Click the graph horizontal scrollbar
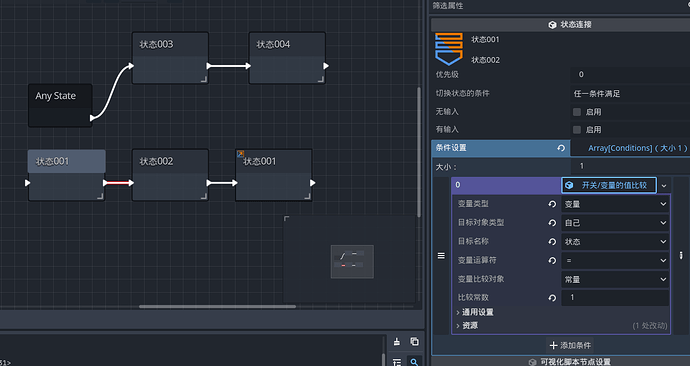 tap(217, 307)
